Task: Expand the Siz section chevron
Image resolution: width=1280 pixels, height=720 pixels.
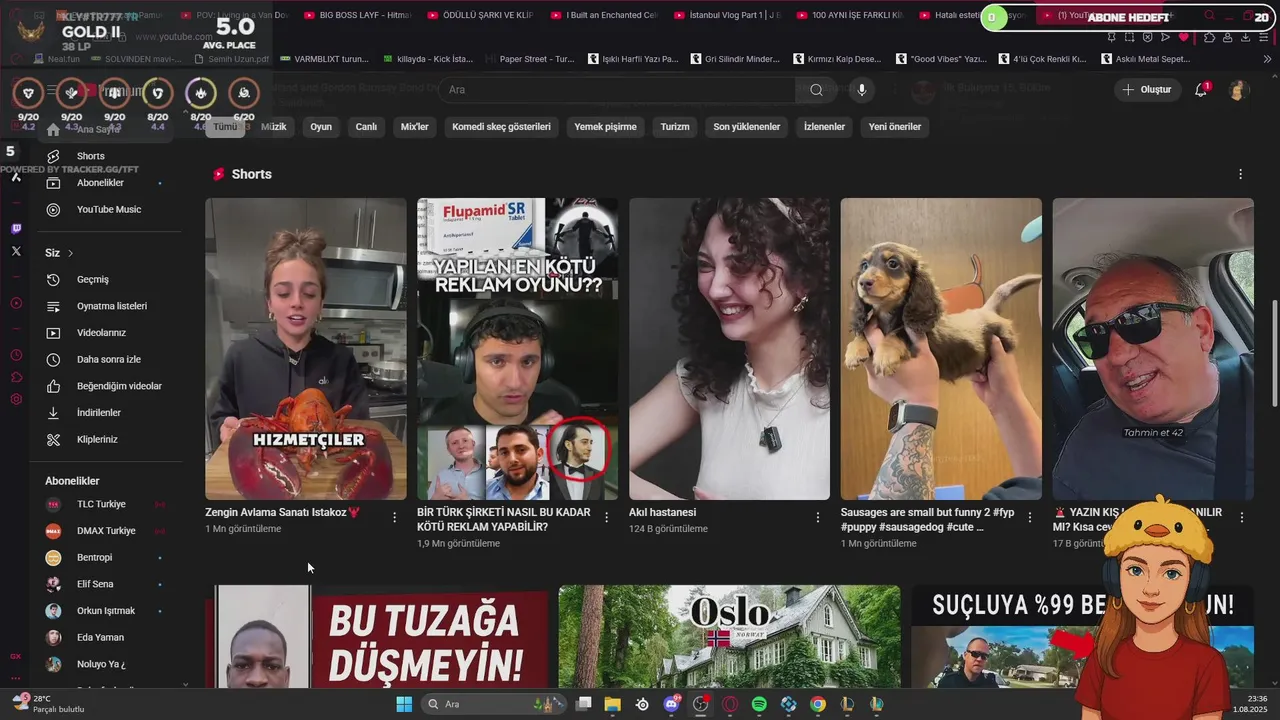Action: pyautogui.click(x=70, y=253)
